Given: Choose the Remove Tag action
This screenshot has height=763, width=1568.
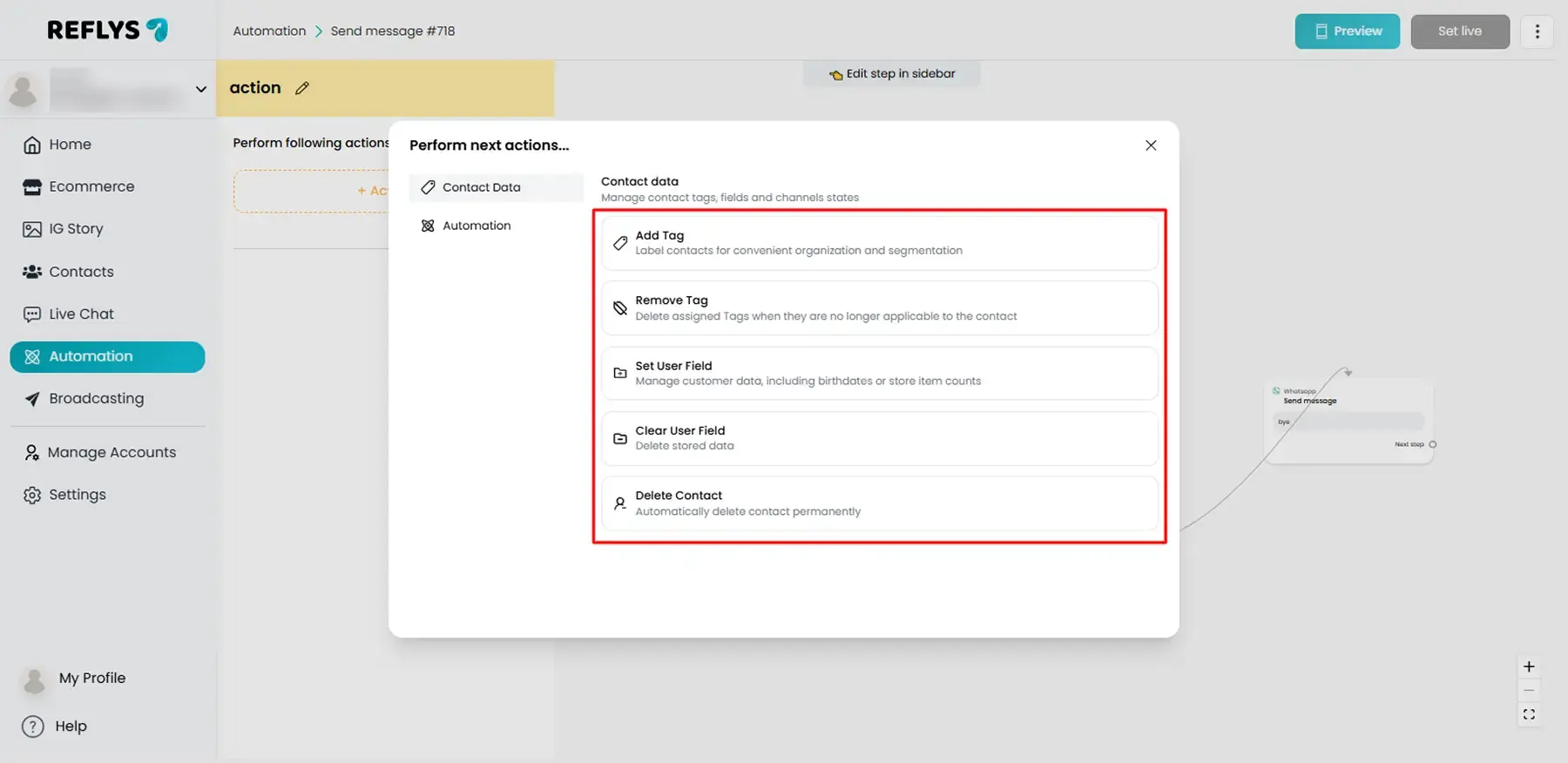Looking at the screenshot, I should click(879, 308).
